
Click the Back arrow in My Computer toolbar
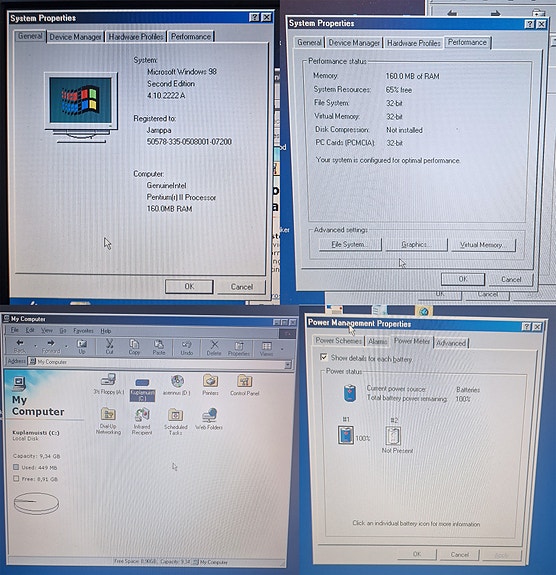[20, 346]
